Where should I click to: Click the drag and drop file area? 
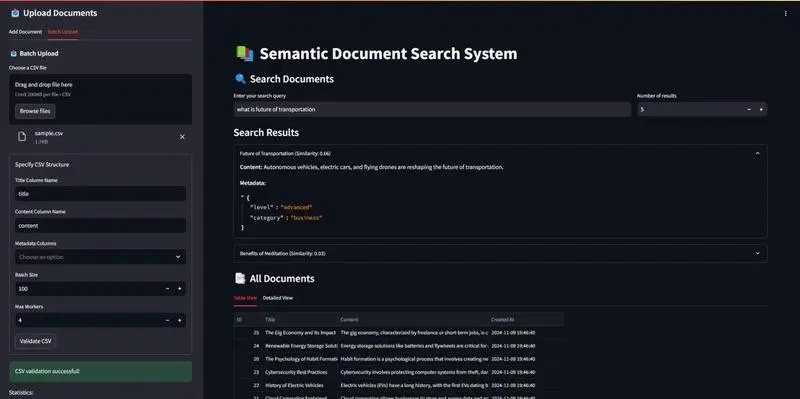click(101, 99)
